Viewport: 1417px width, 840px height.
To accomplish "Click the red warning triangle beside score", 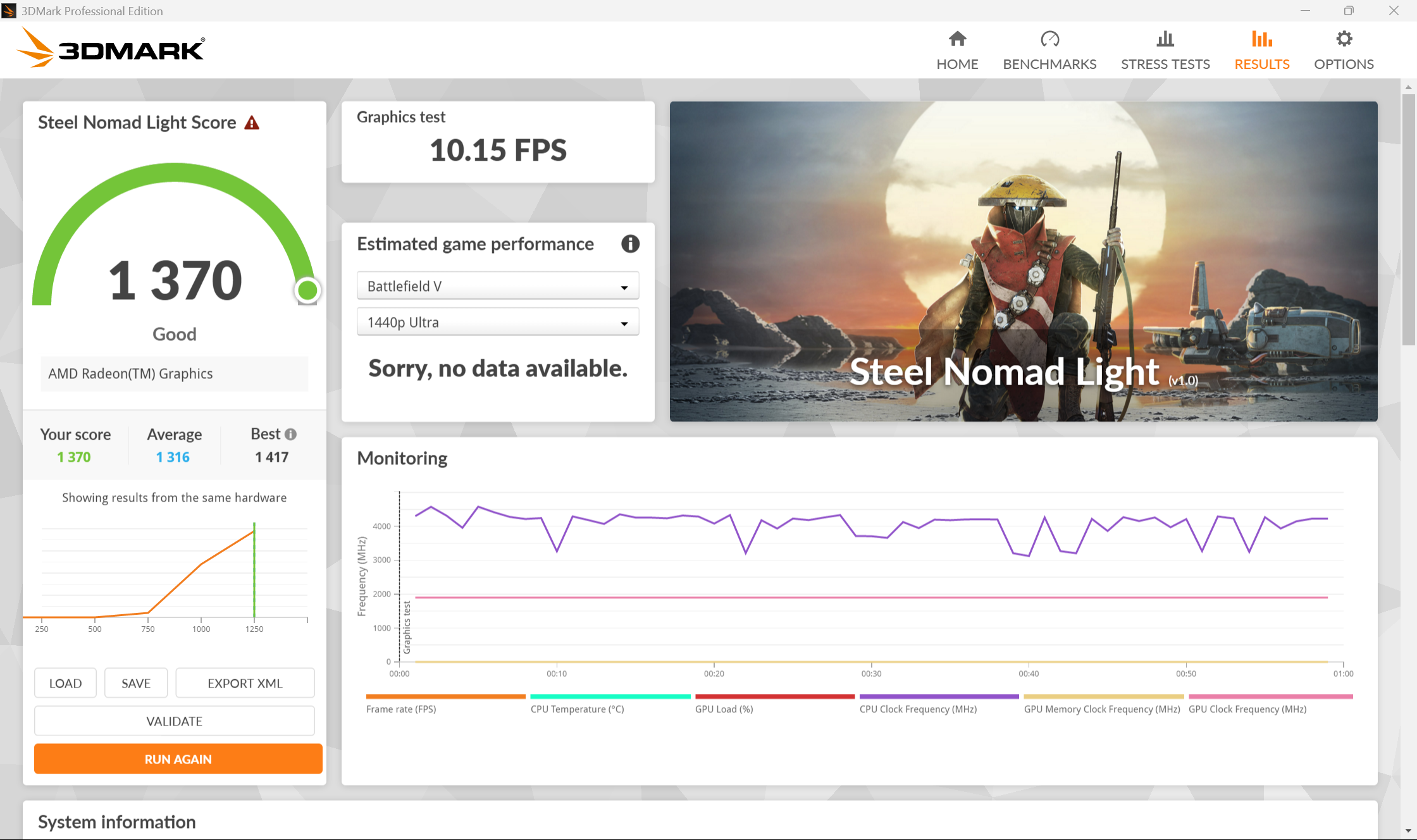I will [x=252, y=123].
